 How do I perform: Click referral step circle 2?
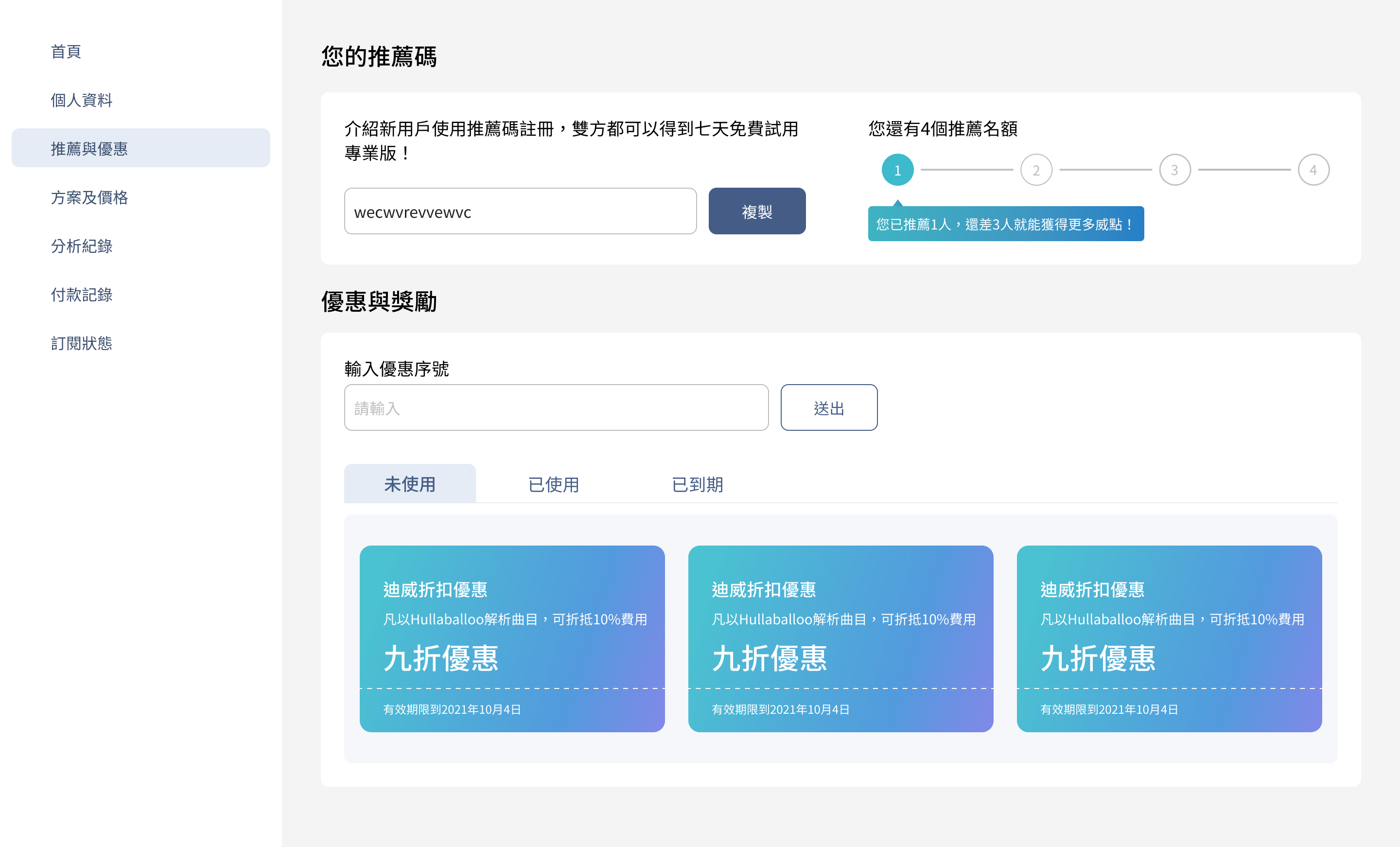pos(1036,170)
